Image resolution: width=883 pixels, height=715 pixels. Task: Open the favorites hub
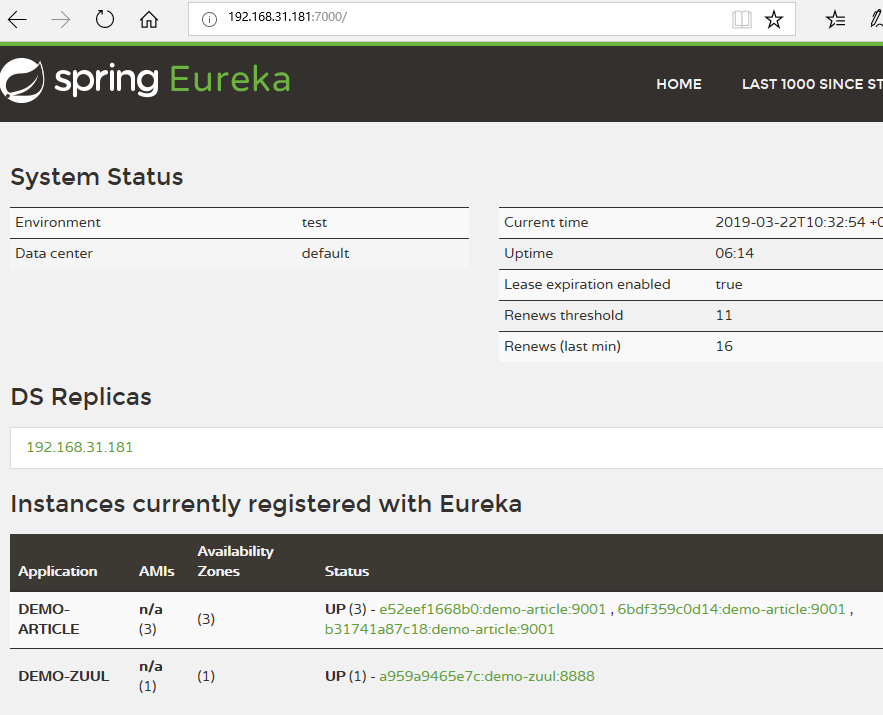coord(835,19)
